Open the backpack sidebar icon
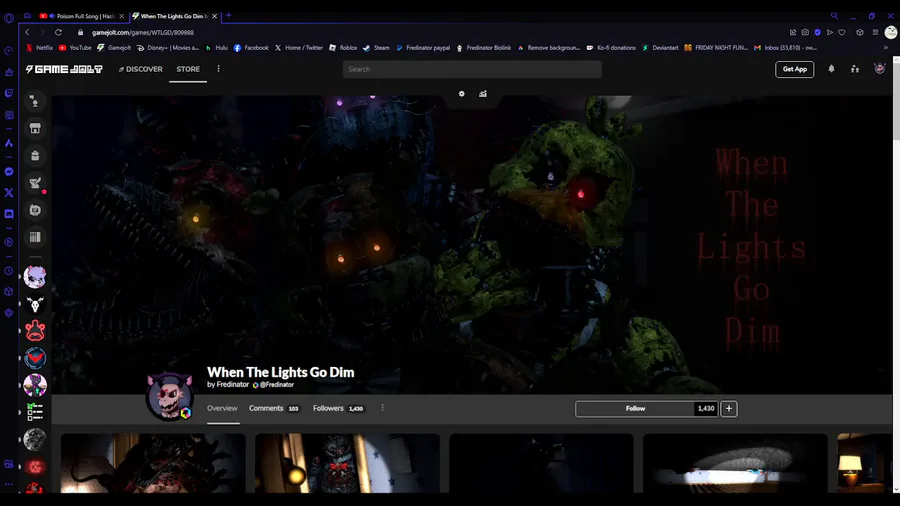This screenshot has width=900, height=506. tap(35, 155)
